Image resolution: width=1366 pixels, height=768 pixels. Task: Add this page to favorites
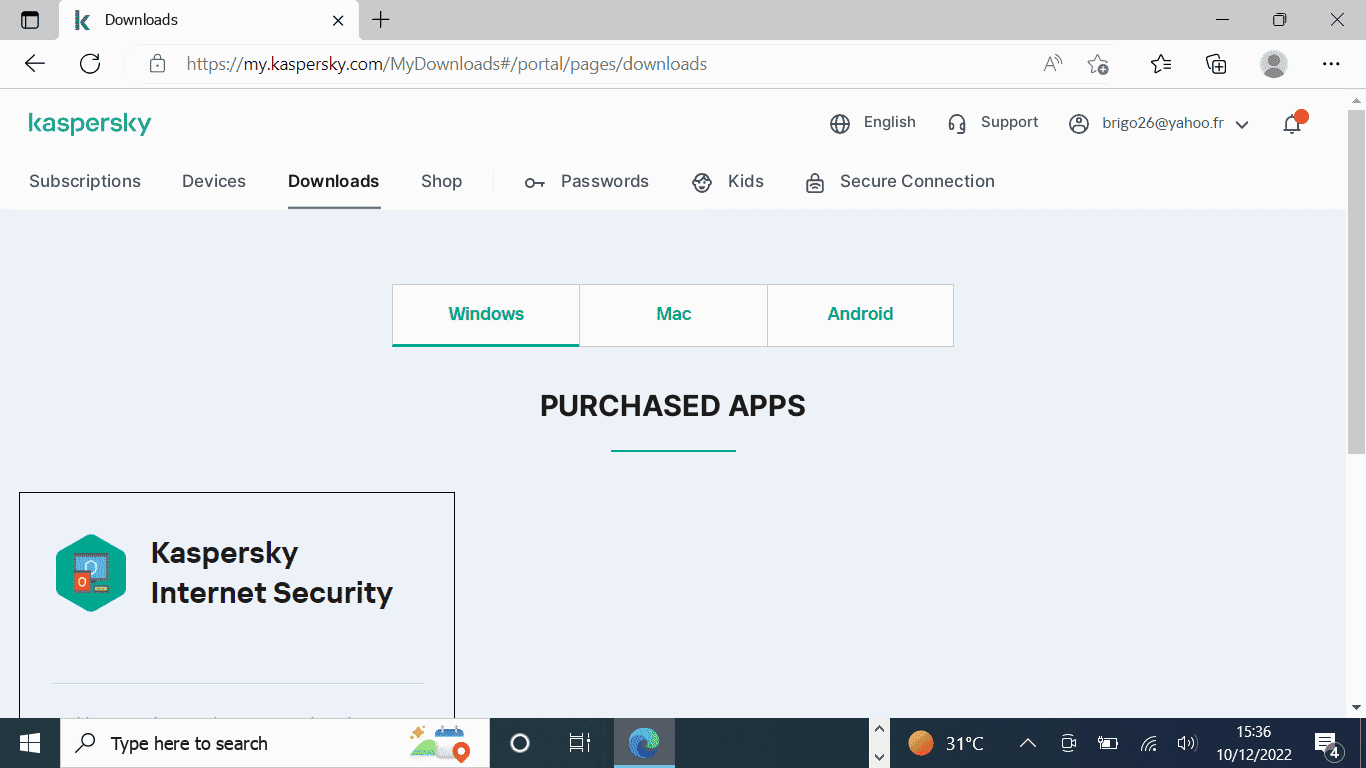click(1098, 64)
